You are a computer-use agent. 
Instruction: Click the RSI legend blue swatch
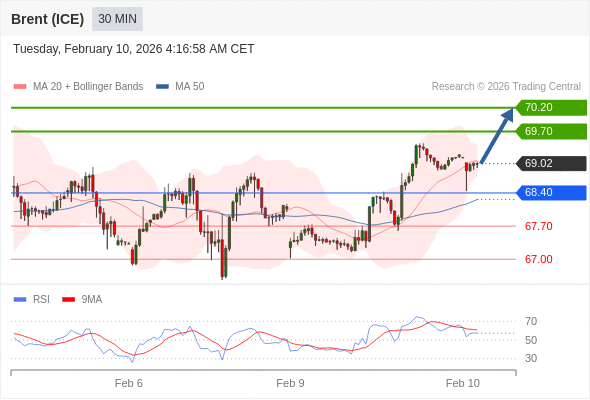[20, 300]
